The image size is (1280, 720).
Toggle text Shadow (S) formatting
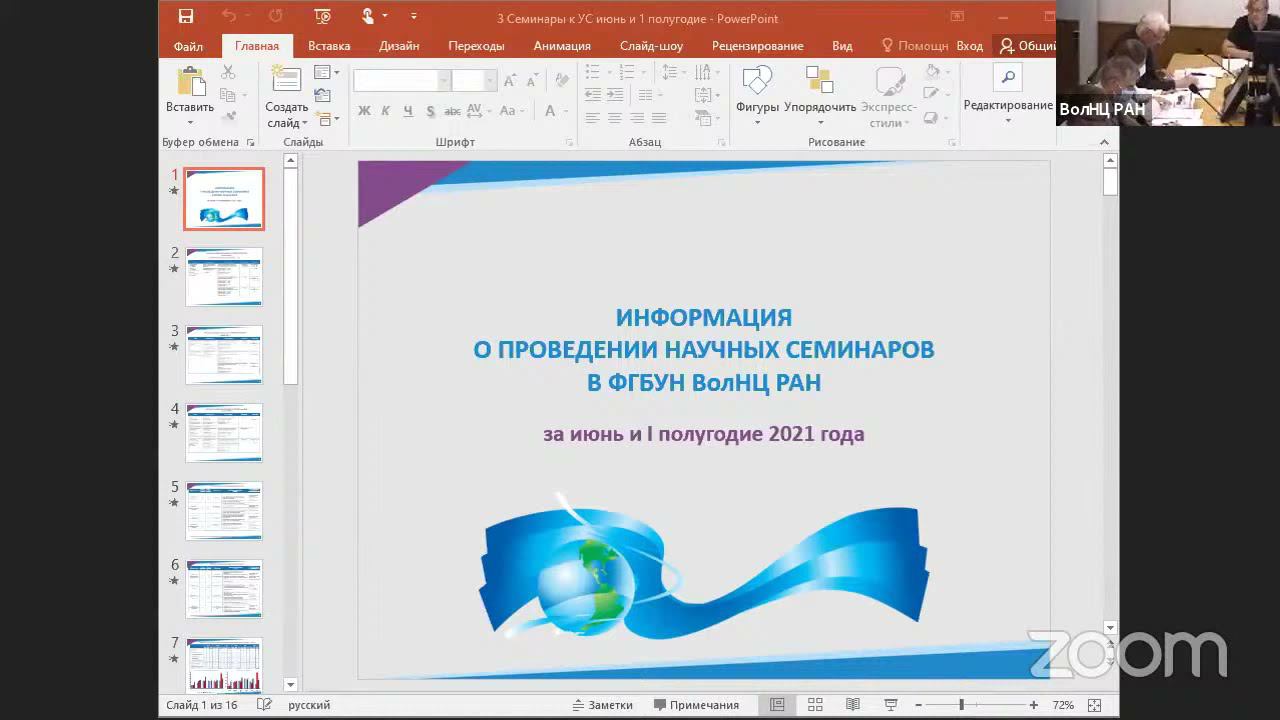pos(430,111)
